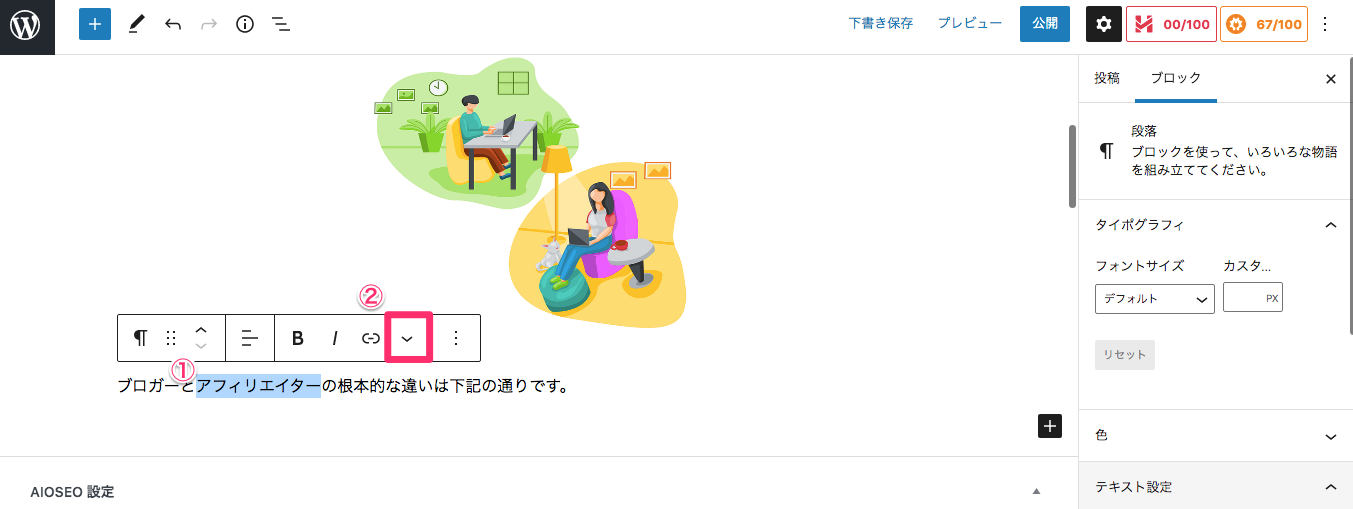
Task: Insert a link with the link icon
Action: click(x=371, y=338)
